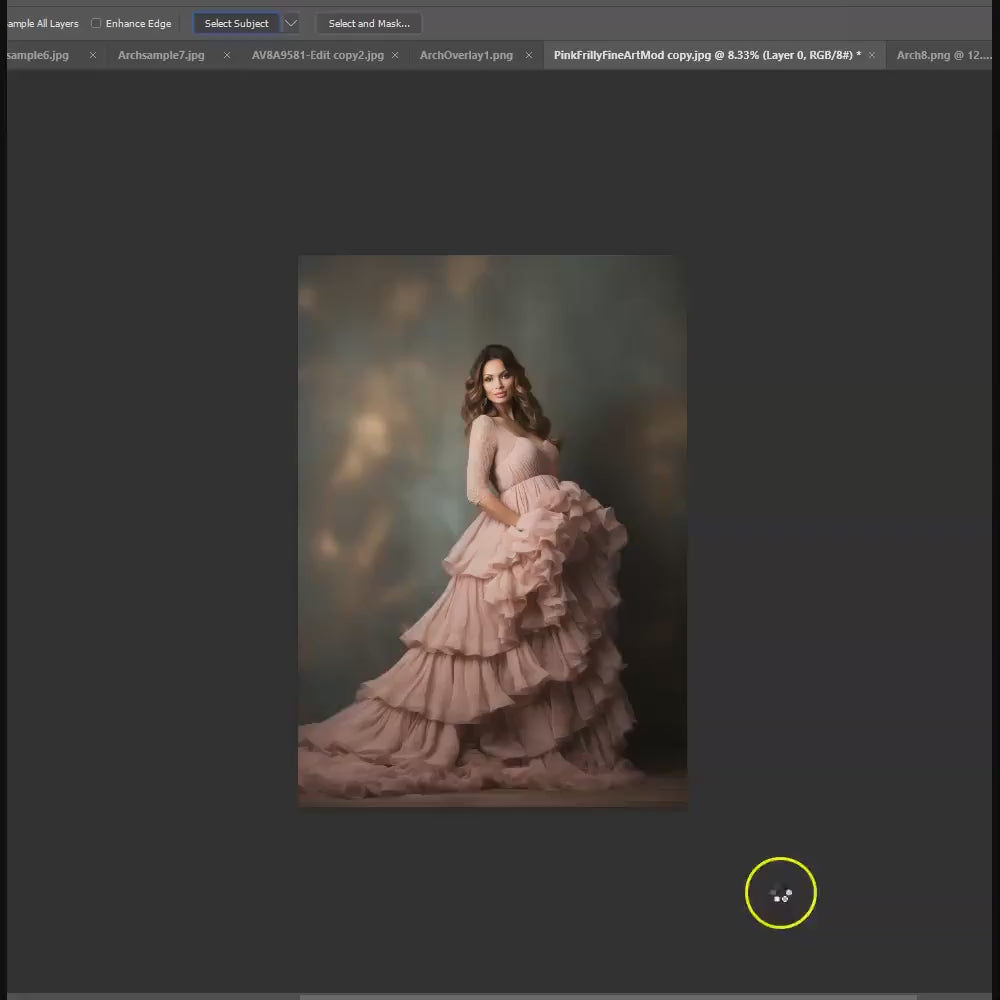The image size is (1000, 1000).
Task: Close the ArchOverlay1.png document
Action: click(x=528, y=55)
